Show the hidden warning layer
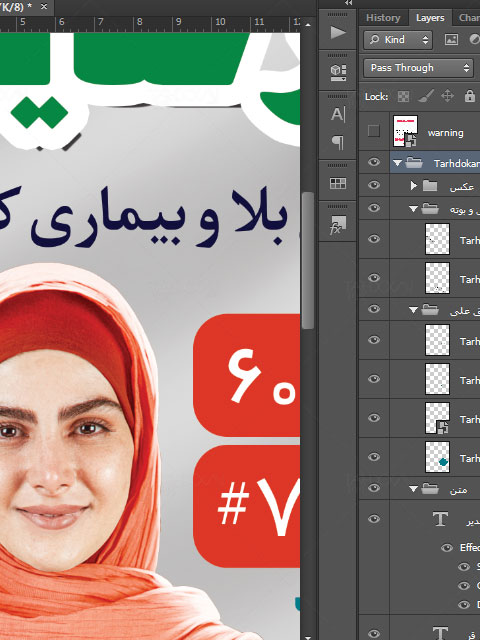Viewport: 480px width, 640px height. 373,131
